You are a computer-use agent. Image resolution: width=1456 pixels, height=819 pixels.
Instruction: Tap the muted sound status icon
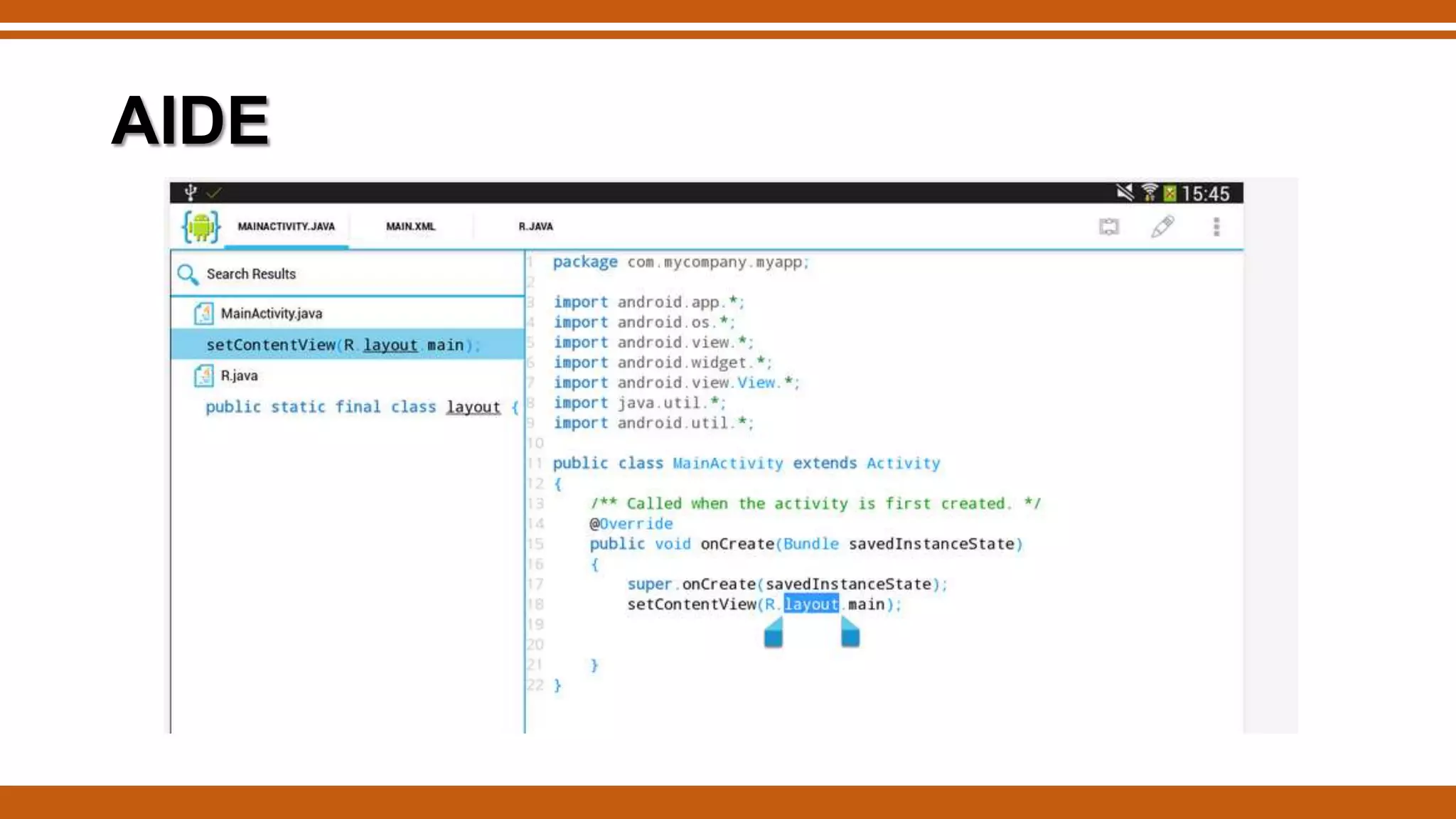[1124, 193]
